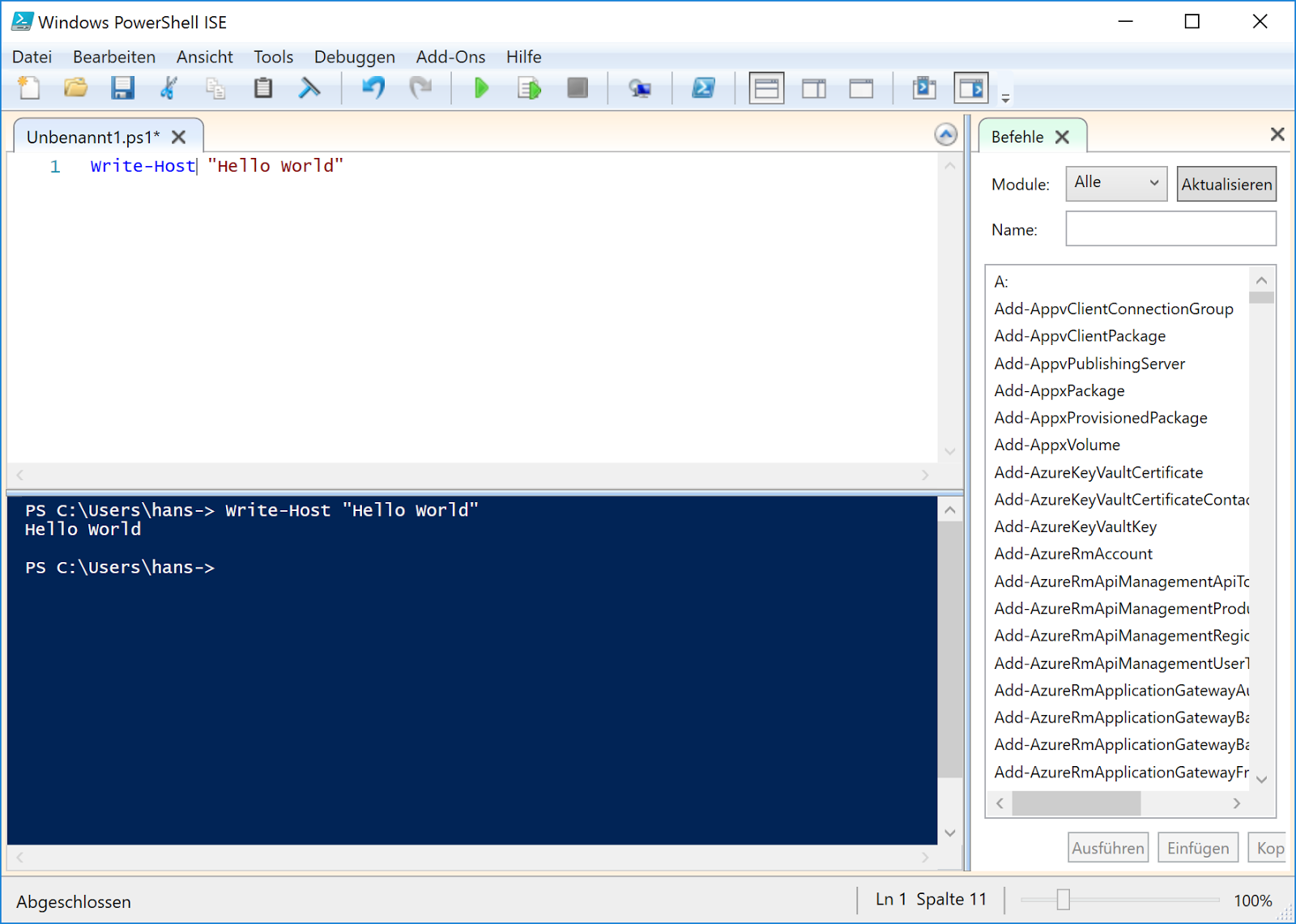Click inside the Name search field
Viewport: 1296px width, 924px height.
1170,229
